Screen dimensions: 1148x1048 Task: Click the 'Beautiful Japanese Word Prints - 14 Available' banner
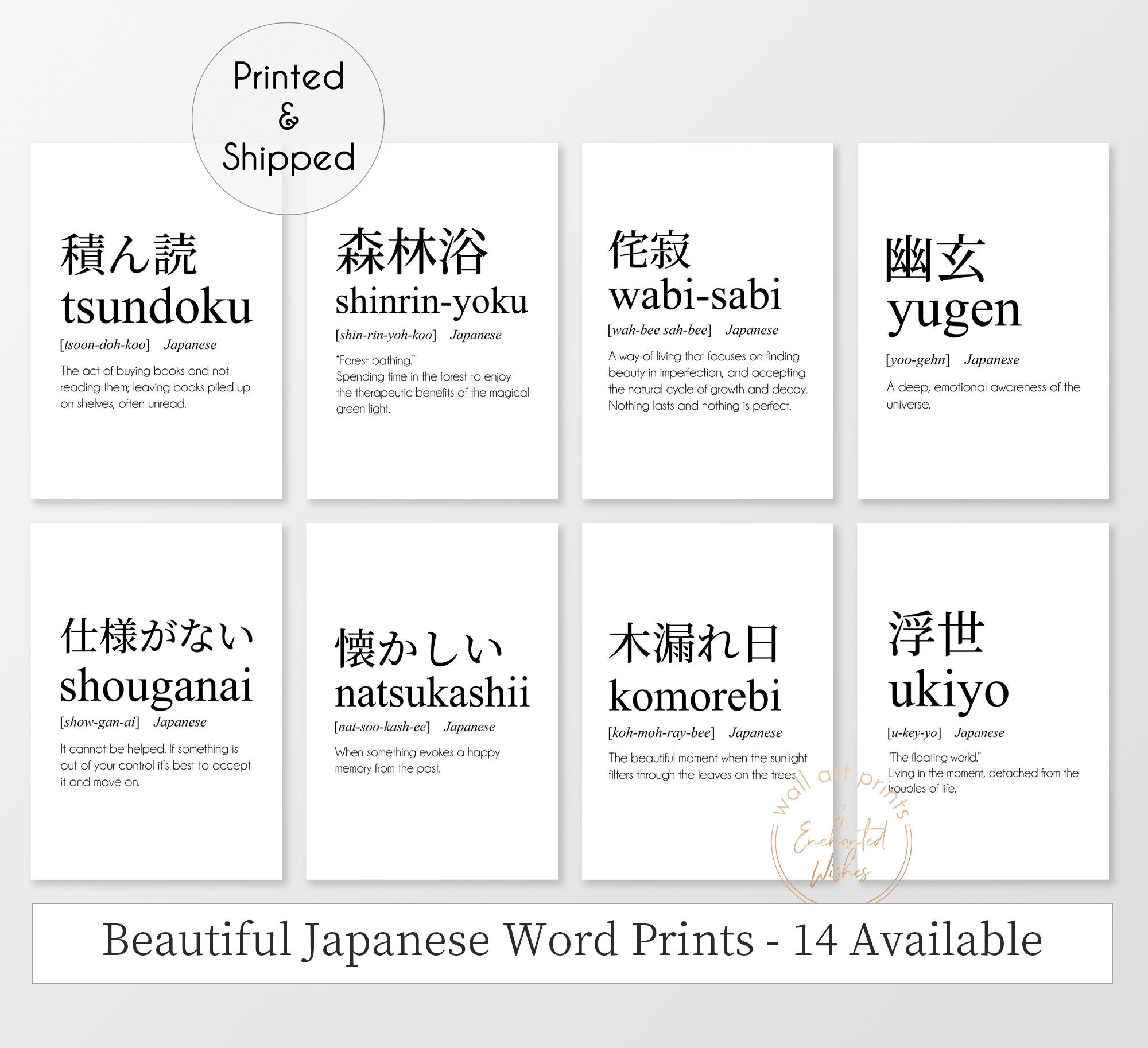coord(572,943)
